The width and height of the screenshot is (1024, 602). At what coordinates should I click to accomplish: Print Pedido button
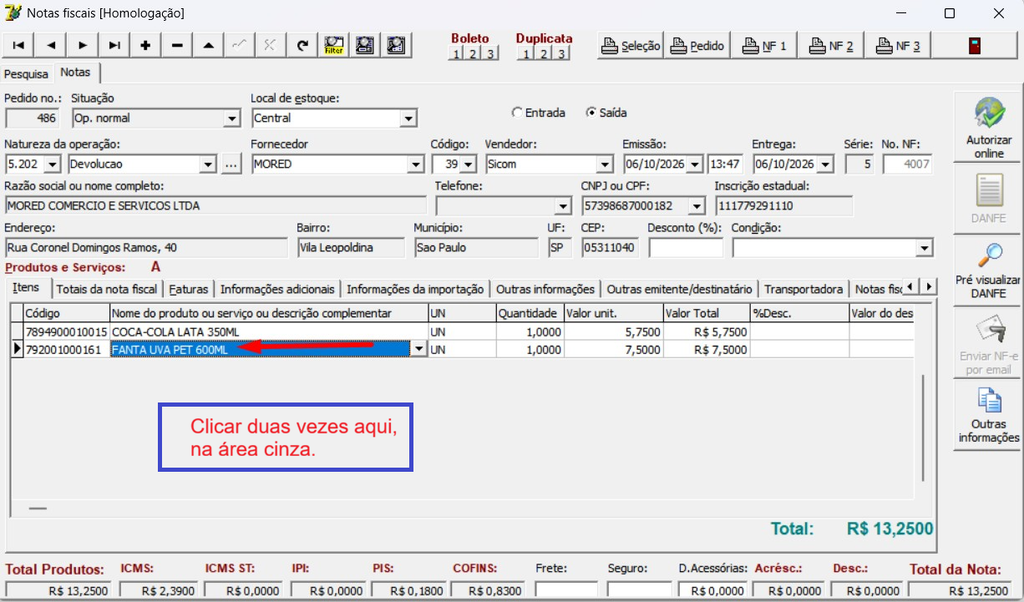coord(697,46)
